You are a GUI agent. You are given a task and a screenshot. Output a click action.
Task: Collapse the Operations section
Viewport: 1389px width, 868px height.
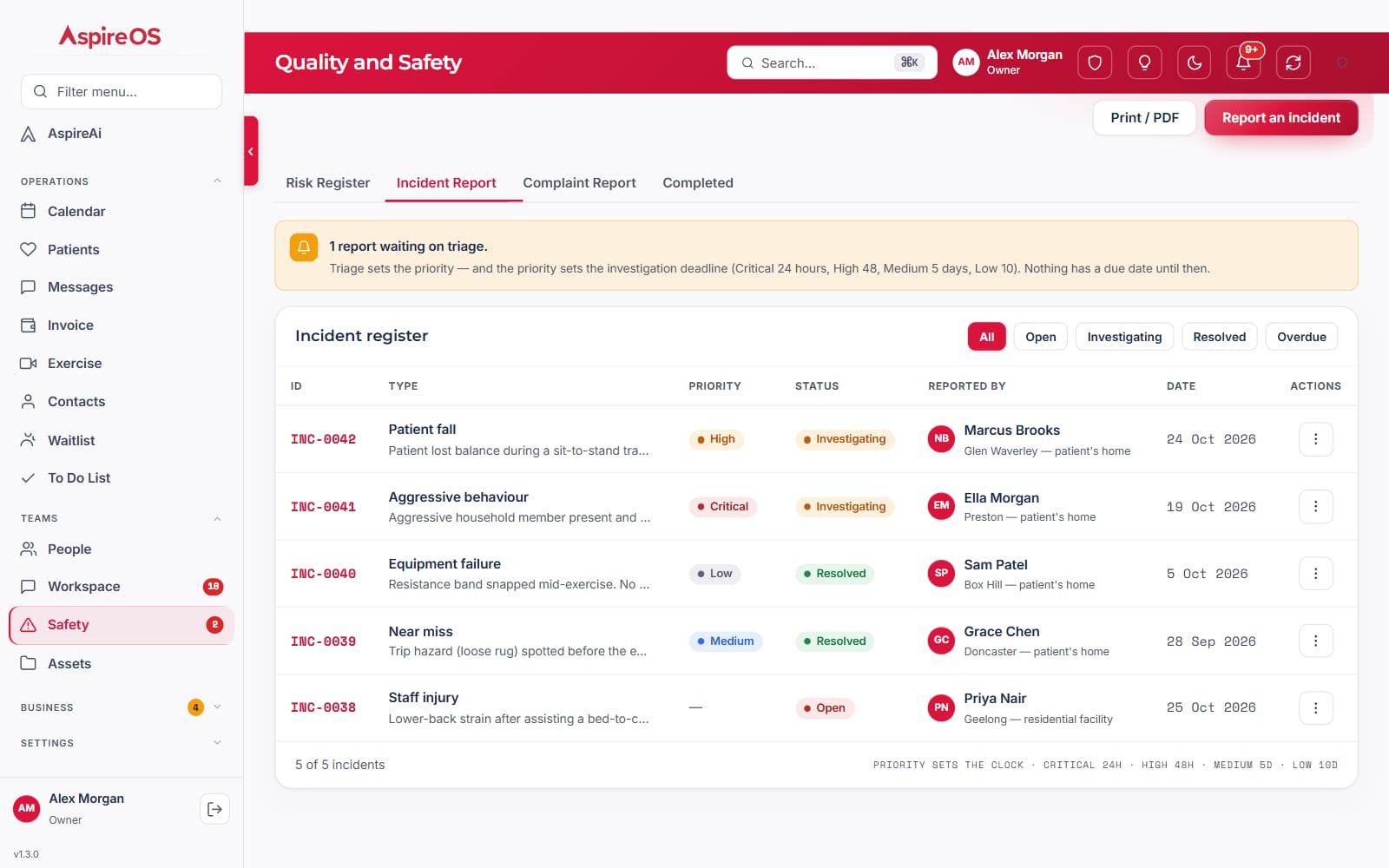click(x=217, y=181)
